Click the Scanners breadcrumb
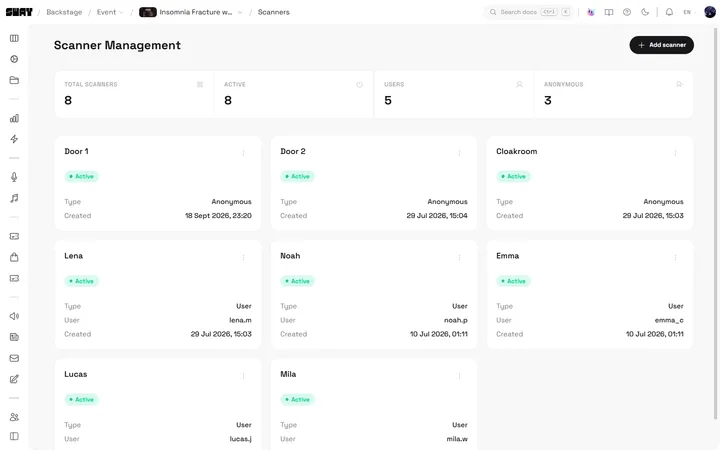Viewport: 720px width, 450px height. pos(274,12)
